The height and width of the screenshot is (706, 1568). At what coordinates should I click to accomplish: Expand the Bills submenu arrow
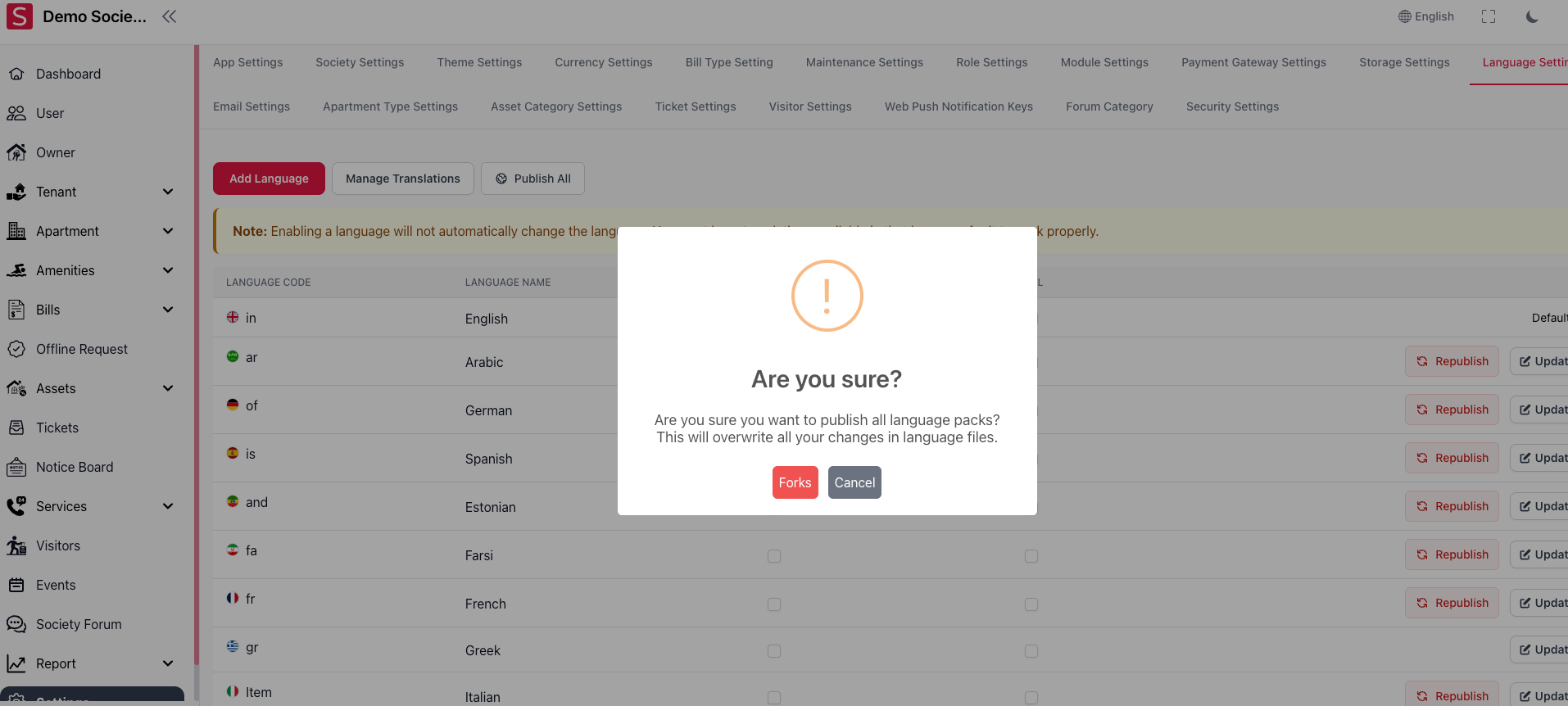coord(168,310)
